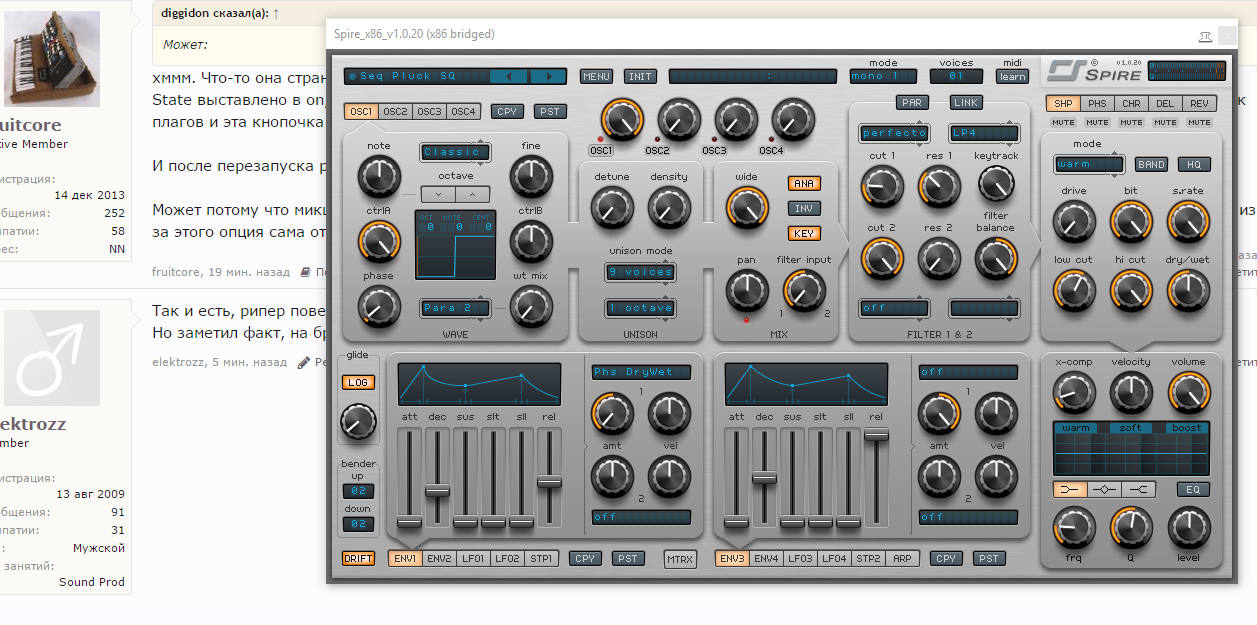The image size is (1257, 625).
Task: Toggle the INV phase invert button
Action: (x=804, y=208)
